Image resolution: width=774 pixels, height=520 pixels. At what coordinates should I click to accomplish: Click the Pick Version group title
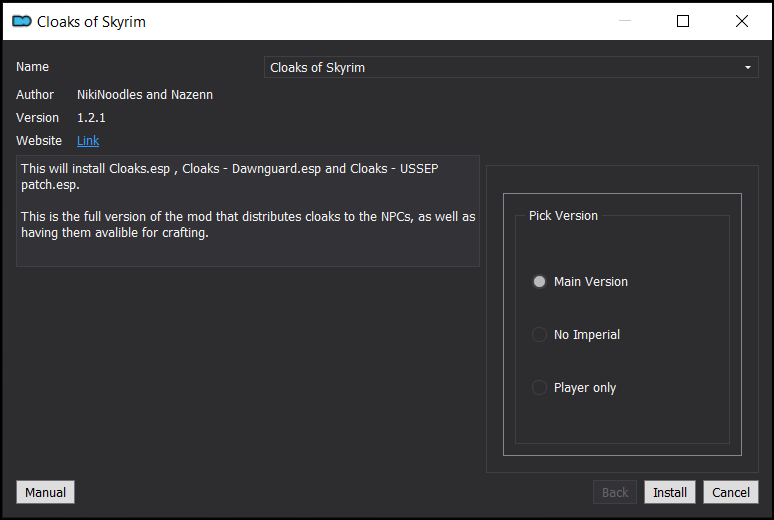pyautogui.click(x=563, y=216)
